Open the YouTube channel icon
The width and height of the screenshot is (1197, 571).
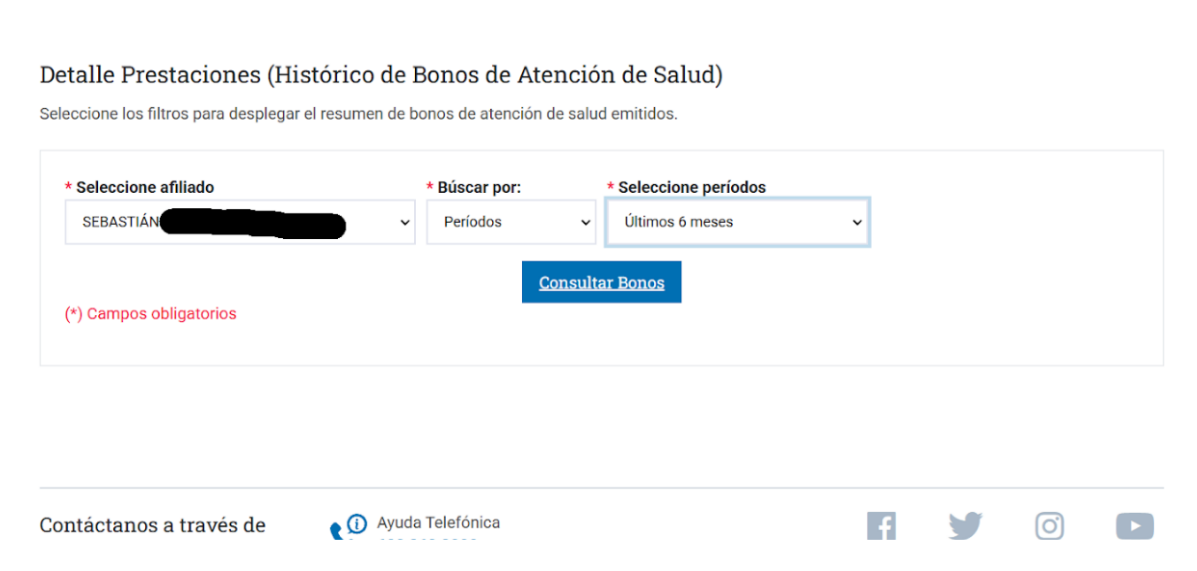click(1134, 526)
